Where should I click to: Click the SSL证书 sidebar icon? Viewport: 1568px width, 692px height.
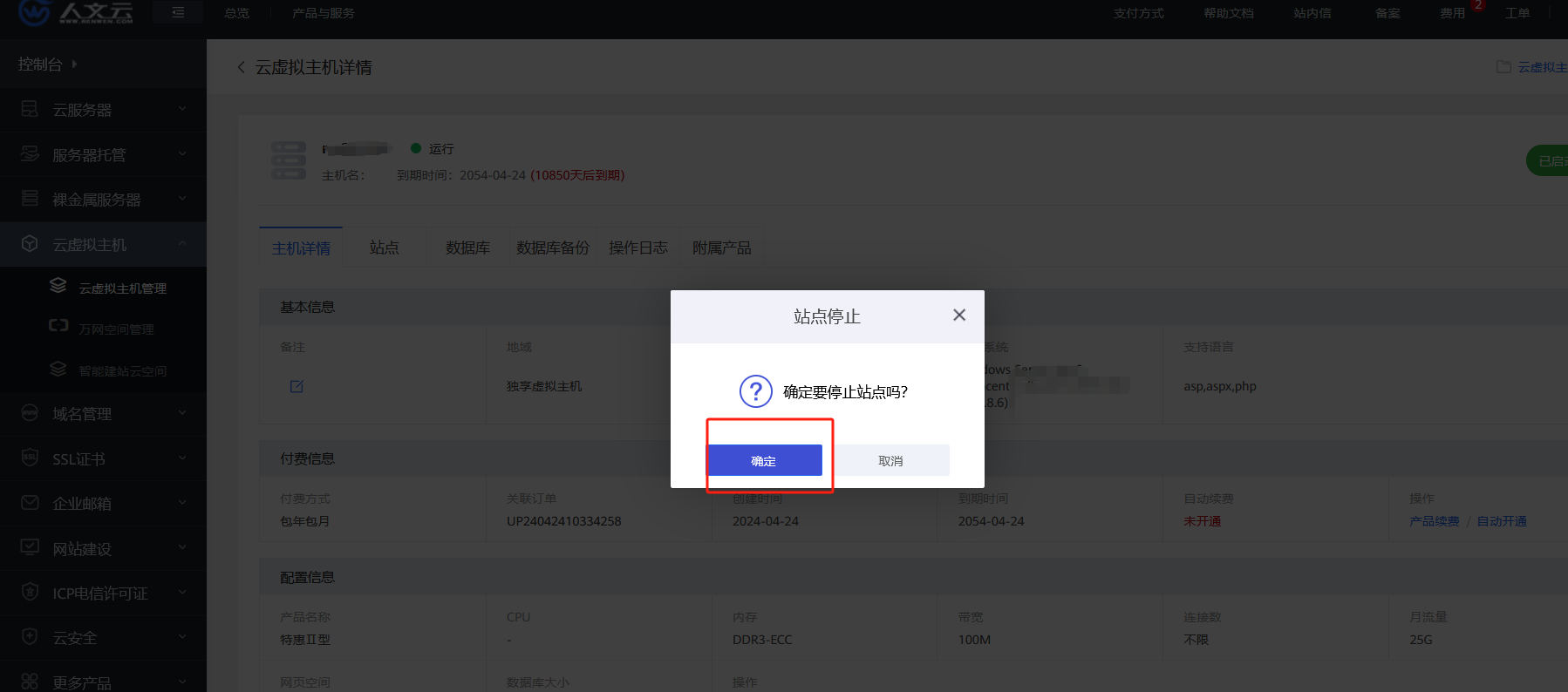[30, 457]
